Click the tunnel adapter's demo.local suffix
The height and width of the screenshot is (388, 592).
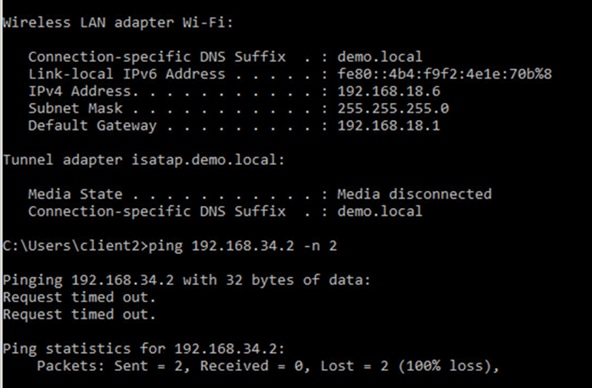coord(379,211)
